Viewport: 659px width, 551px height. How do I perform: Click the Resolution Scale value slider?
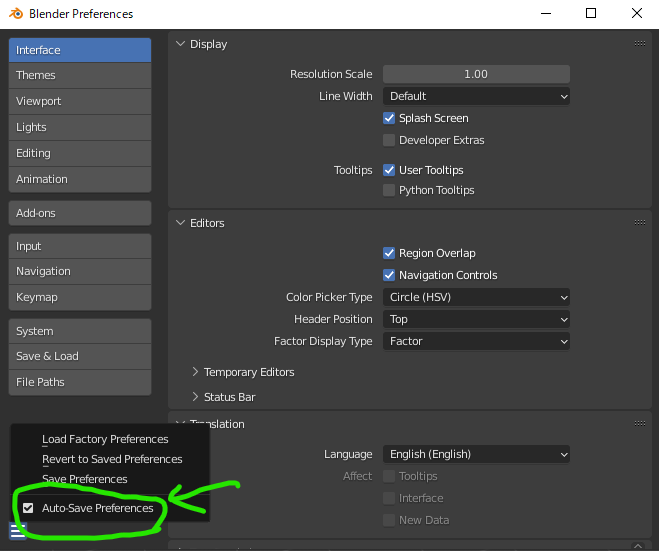point(476,74)
